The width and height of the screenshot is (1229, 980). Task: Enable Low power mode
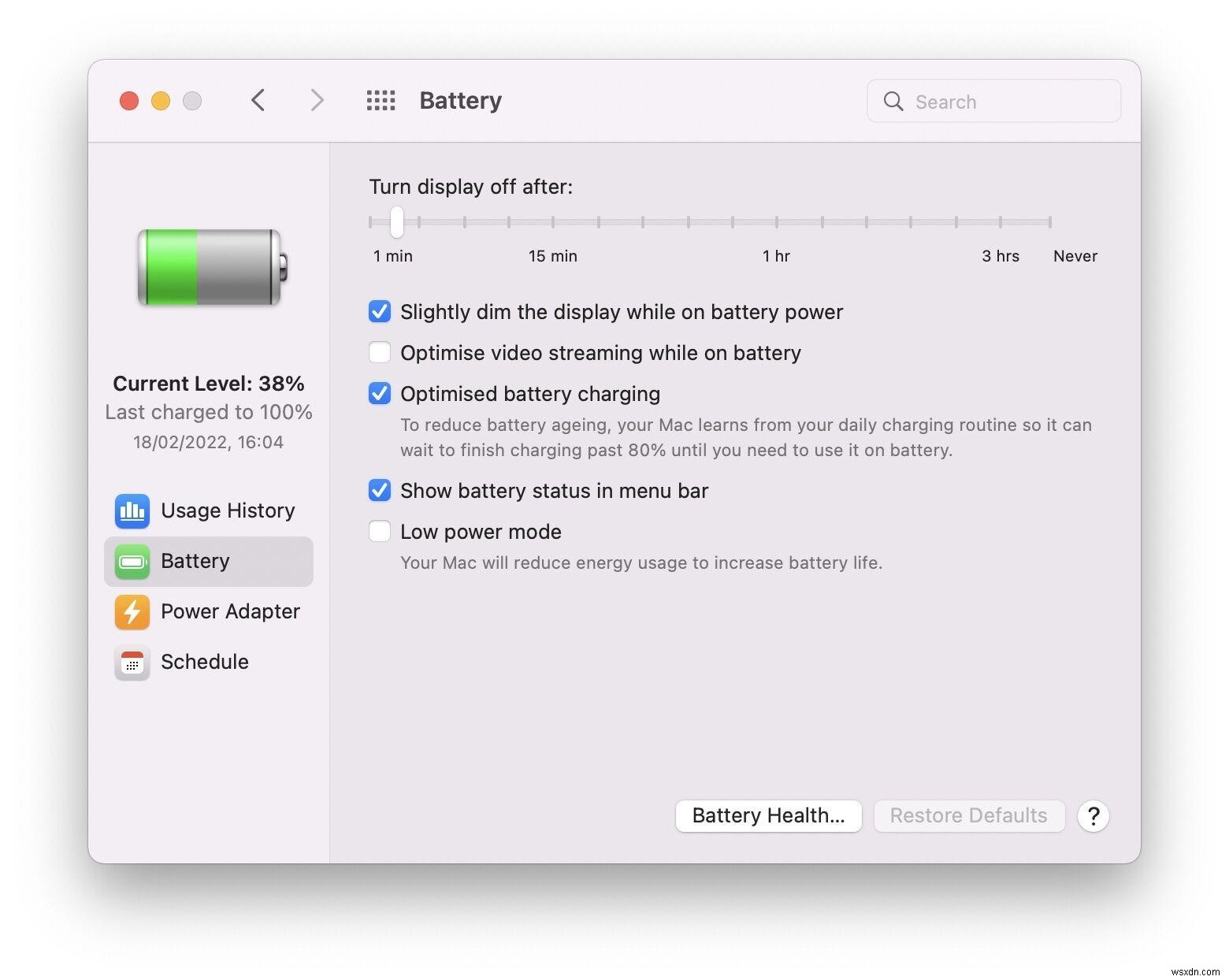pyautogui.click(x=379, y=531)
